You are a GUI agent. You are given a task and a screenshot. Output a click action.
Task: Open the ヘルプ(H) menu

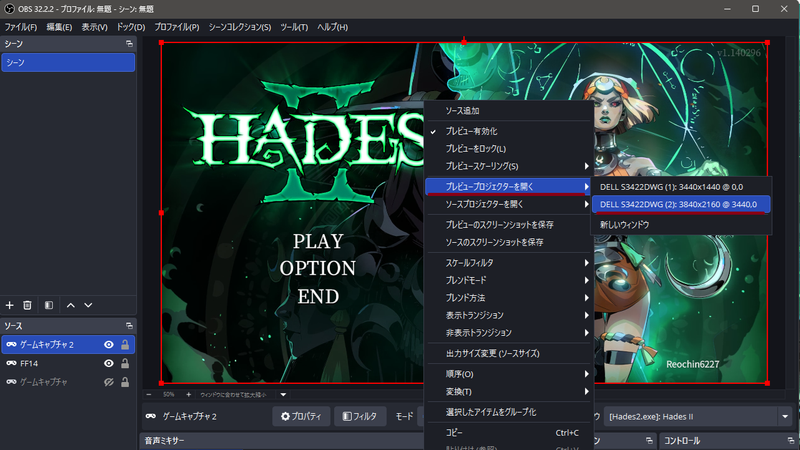pyautogui.click(x=333, y=27)
